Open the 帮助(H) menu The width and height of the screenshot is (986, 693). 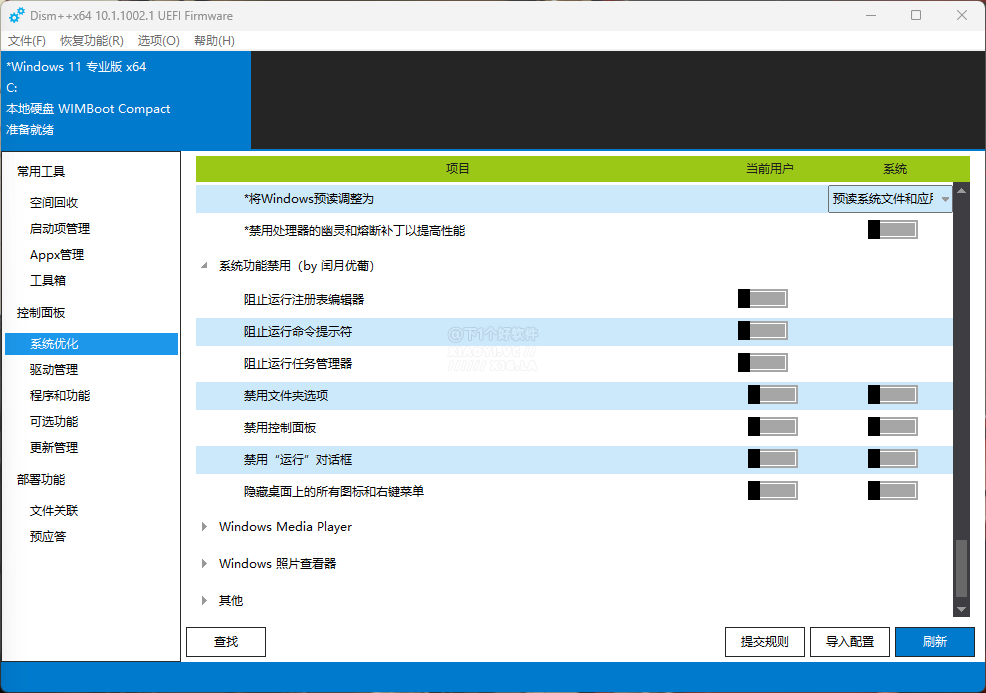(214, 41)
